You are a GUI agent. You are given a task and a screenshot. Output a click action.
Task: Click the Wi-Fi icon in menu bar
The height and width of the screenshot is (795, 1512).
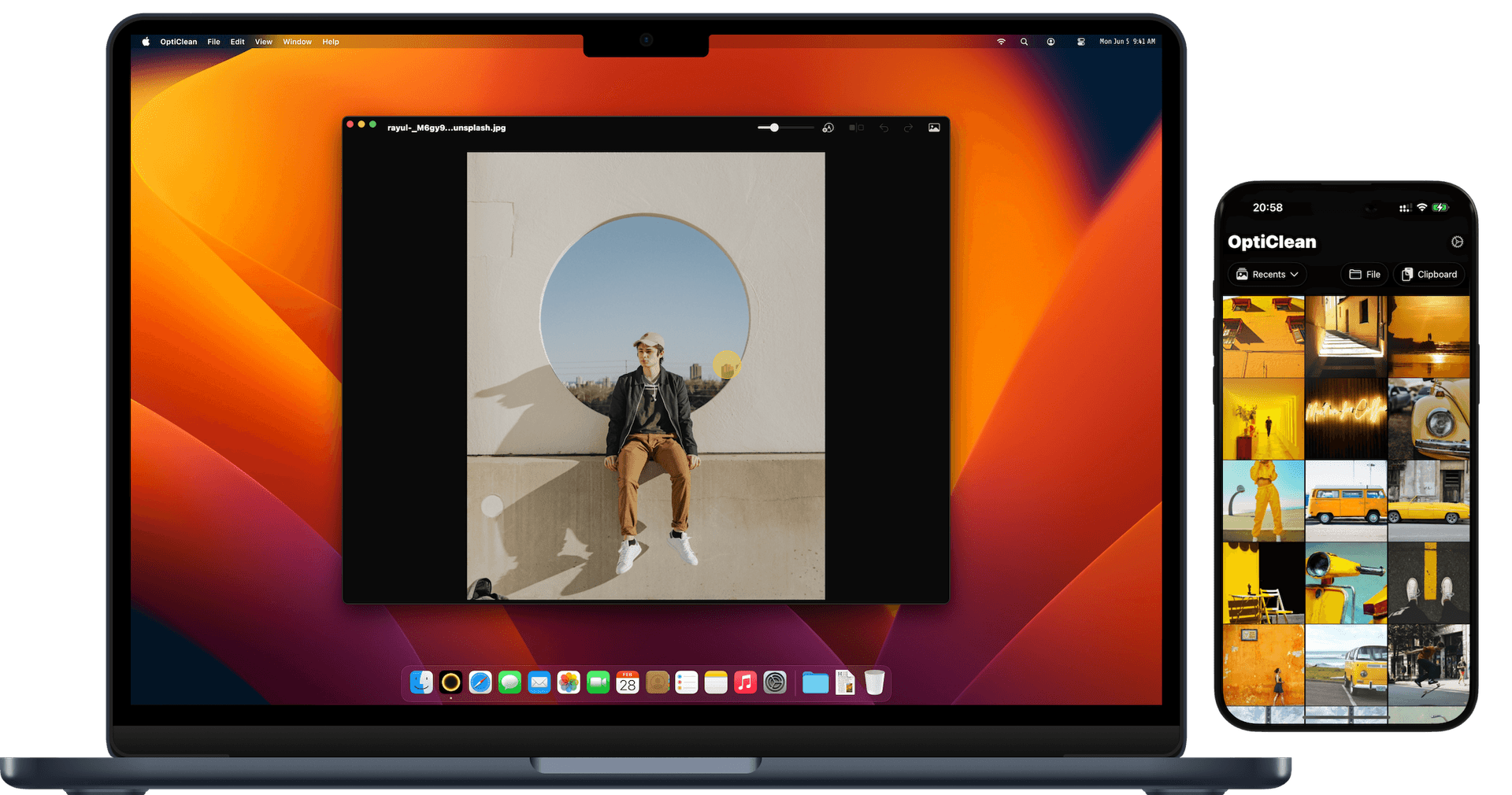pyautogui.click(x=1001, y=42)
